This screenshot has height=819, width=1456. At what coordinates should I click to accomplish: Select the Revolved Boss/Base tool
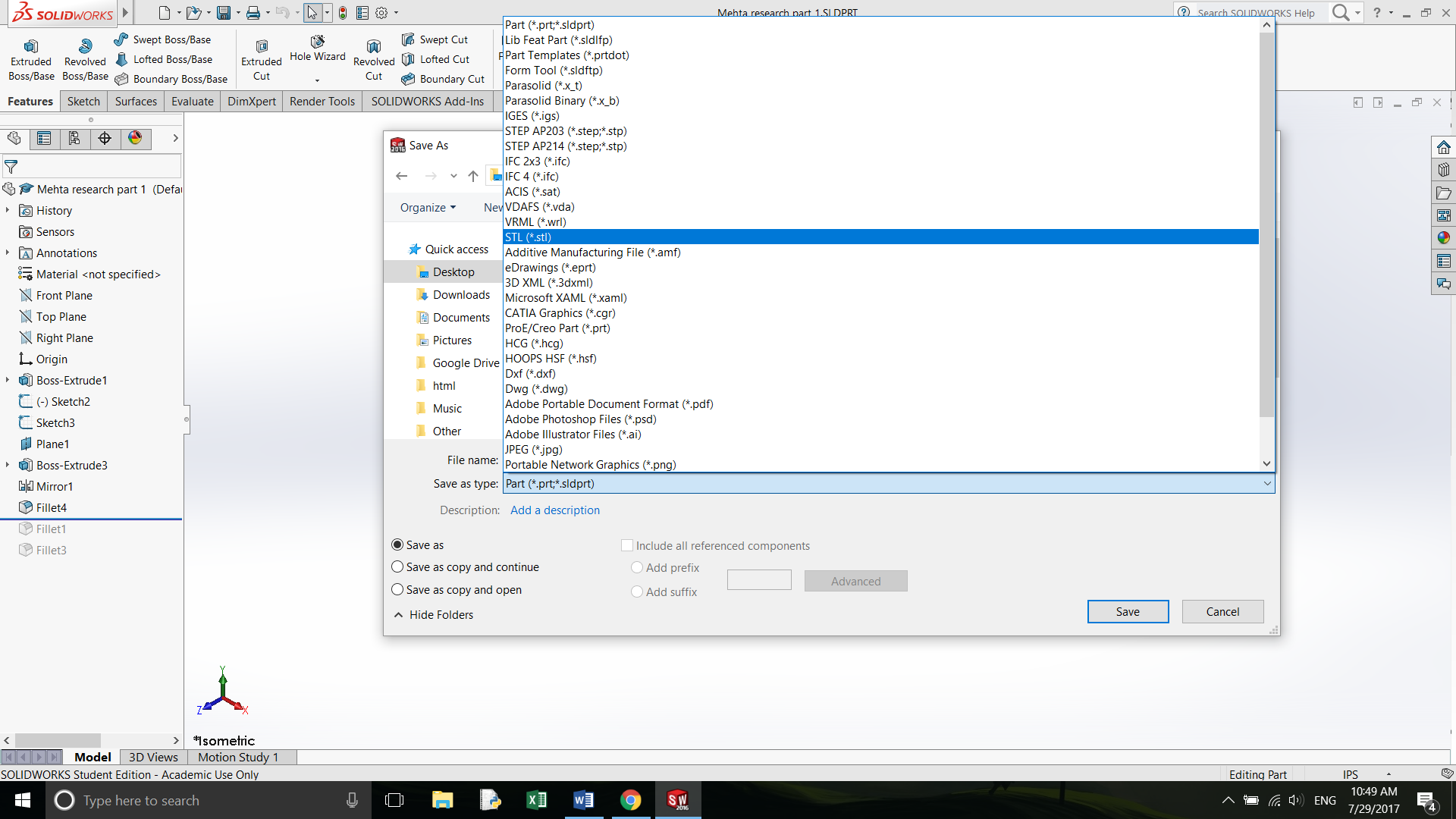pyautogui.click(x=85, y=47)
